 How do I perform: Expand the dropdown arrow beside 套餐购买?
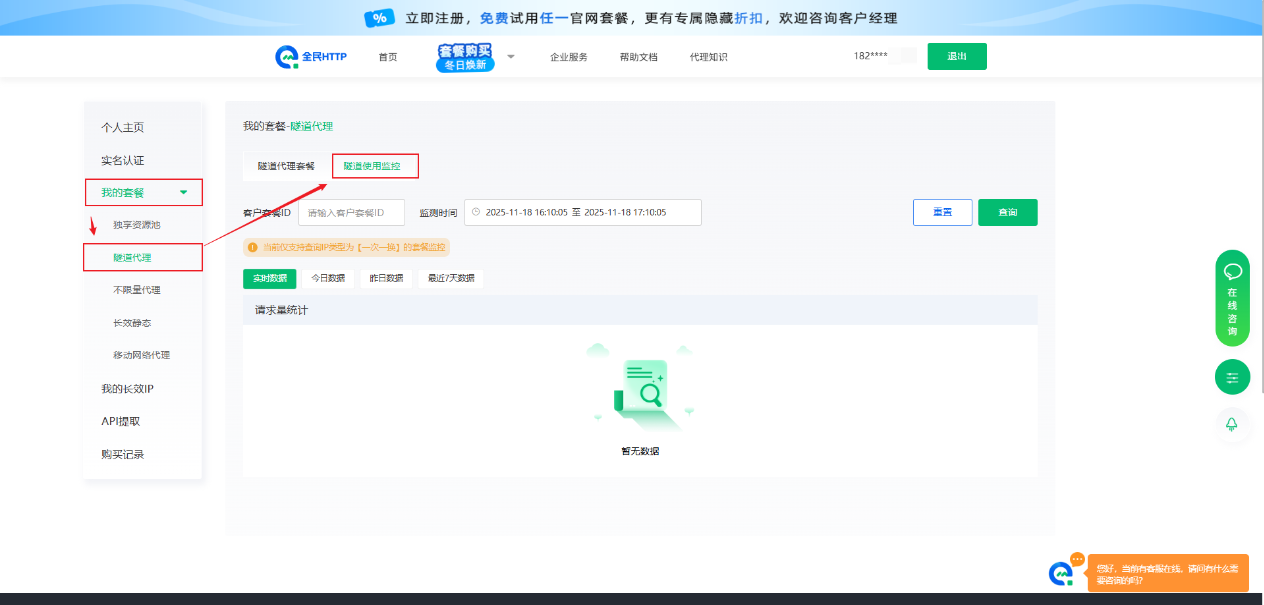coord(510,57)
